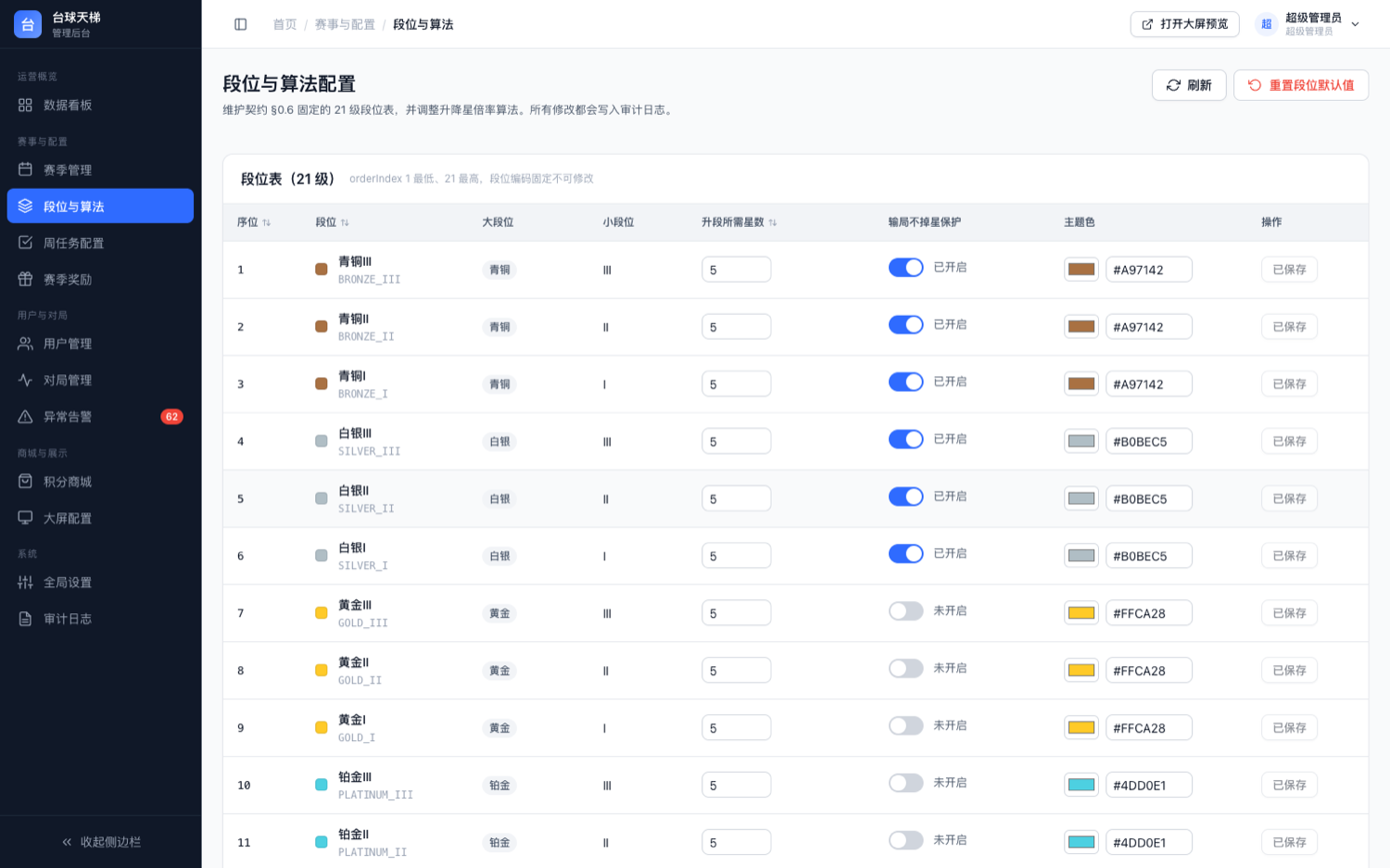Enable star protection for 黄金I

pos(906,725)
